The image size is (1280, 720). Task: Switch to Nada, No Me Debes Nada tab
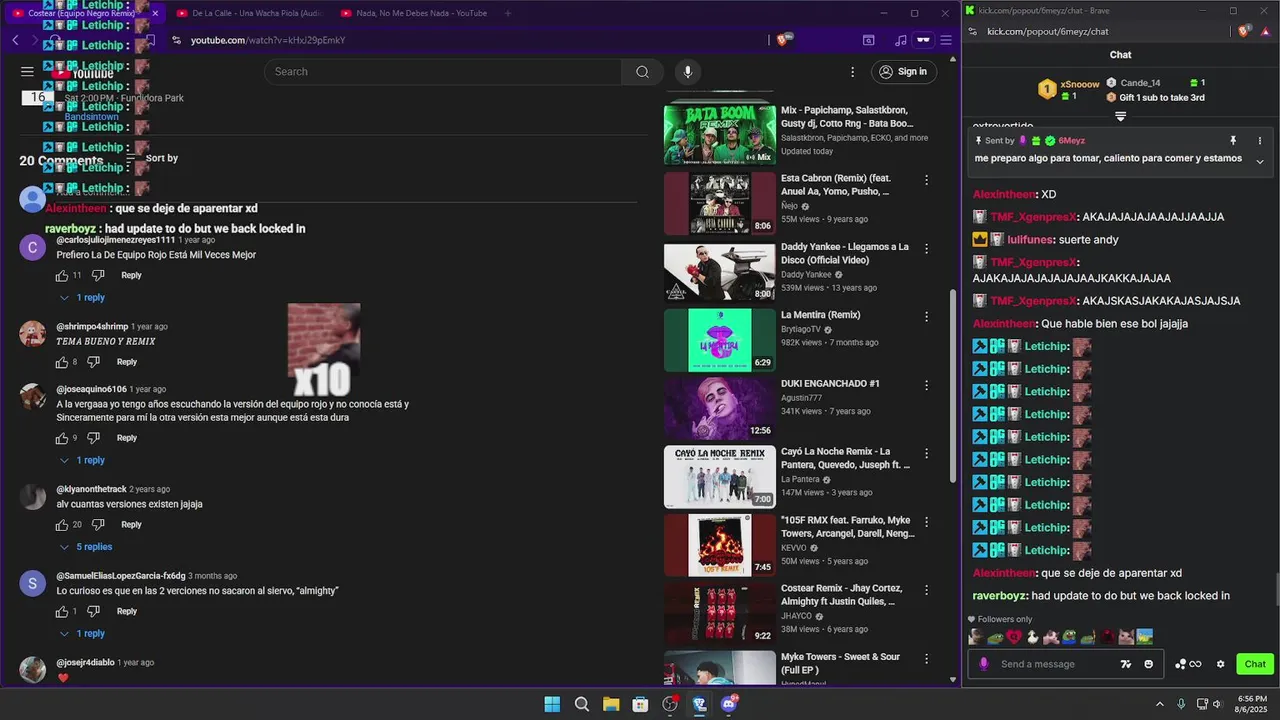coord(412,13)
